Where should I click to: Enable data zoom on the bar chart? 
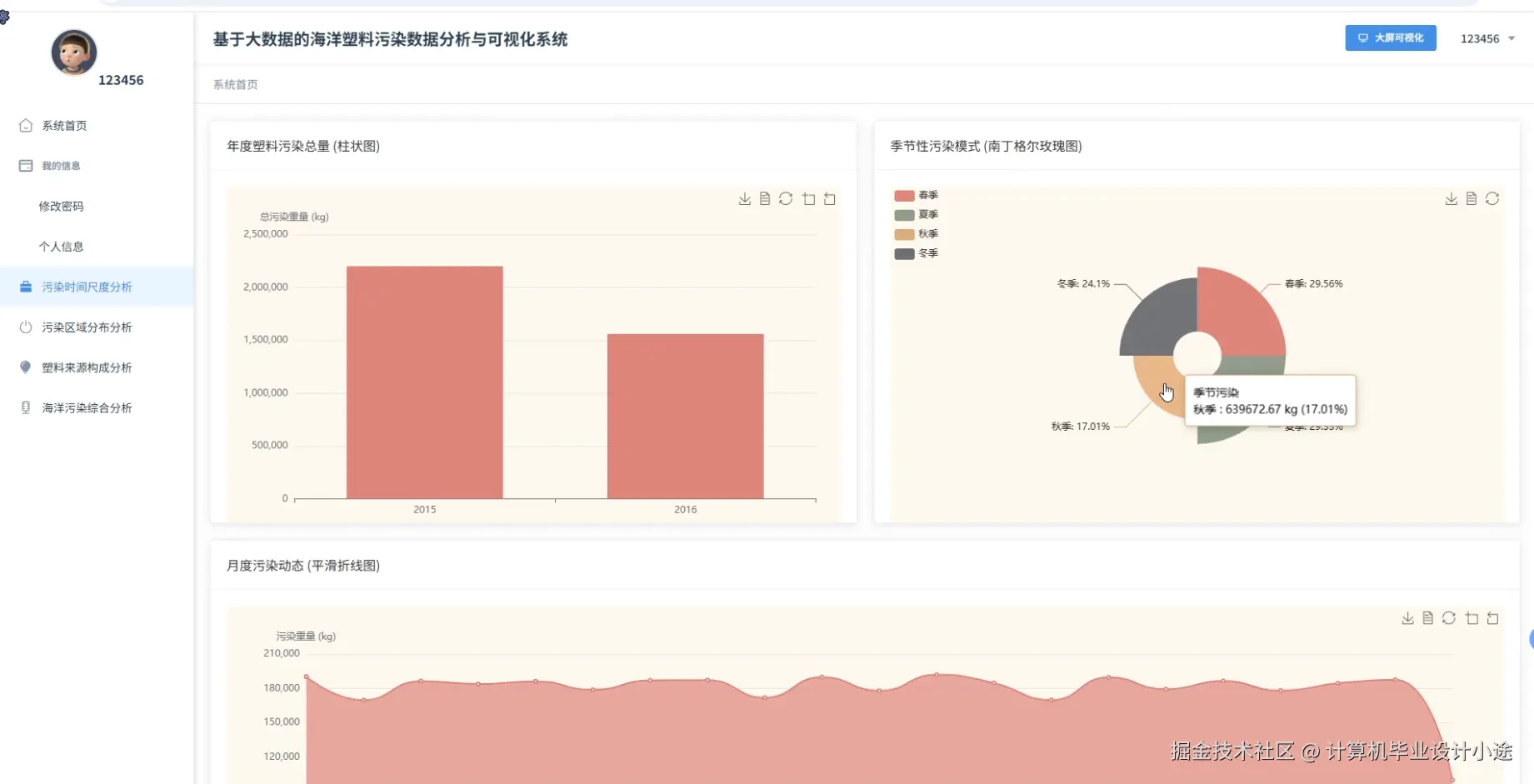[808, 198]
